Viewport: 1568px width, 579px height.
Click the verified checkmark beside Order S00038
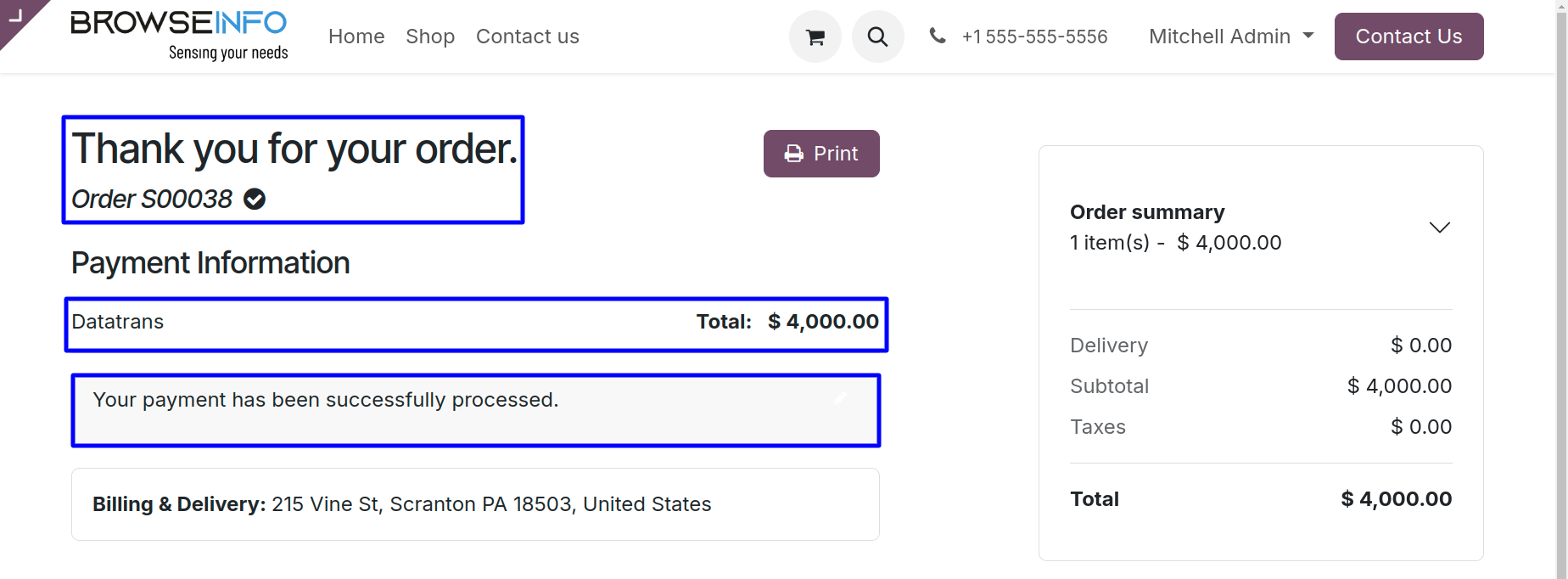pos(255,199)
